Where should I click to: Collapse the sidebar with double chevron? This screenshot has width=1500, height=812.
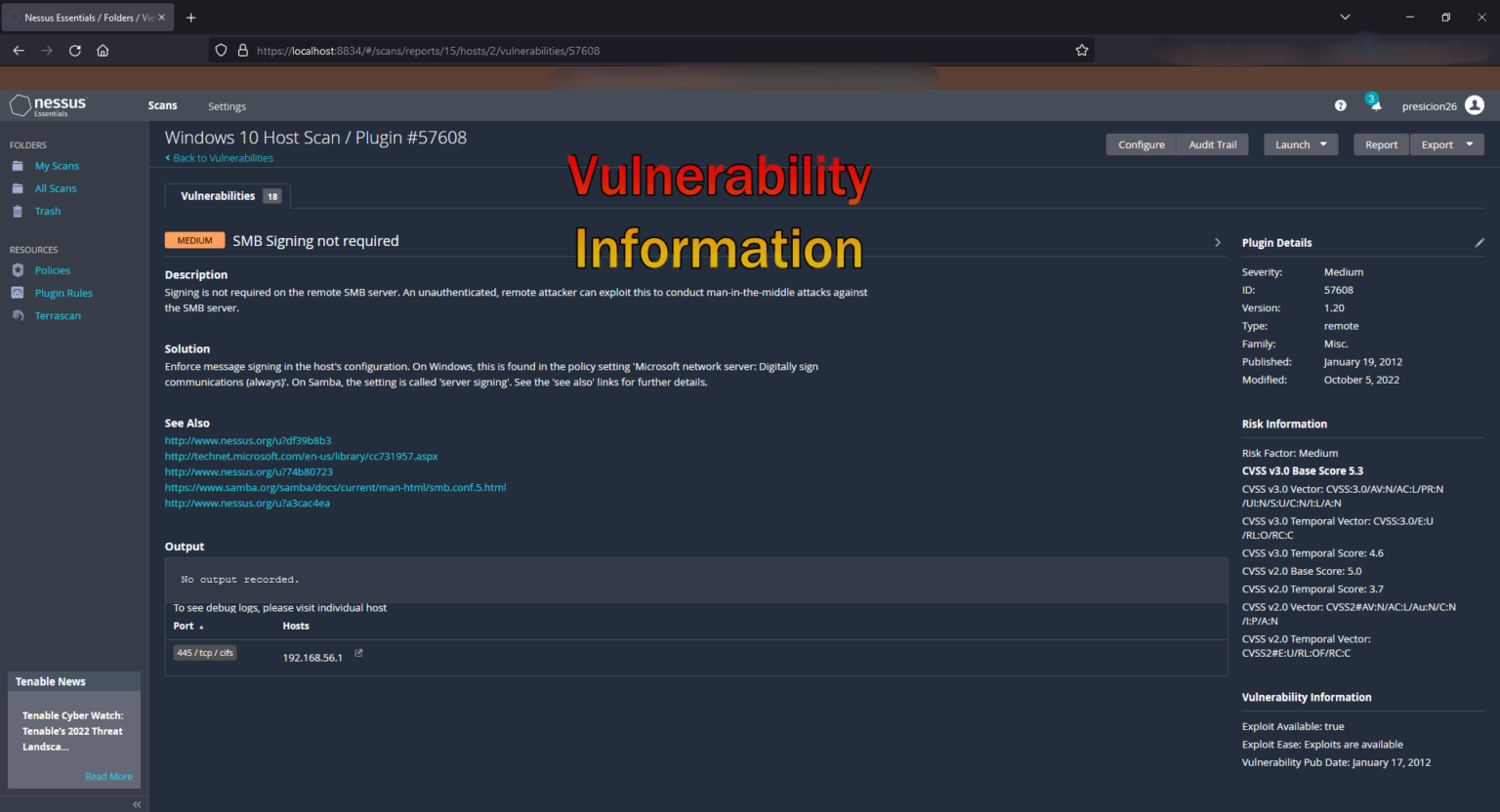(x=137, y=804)
